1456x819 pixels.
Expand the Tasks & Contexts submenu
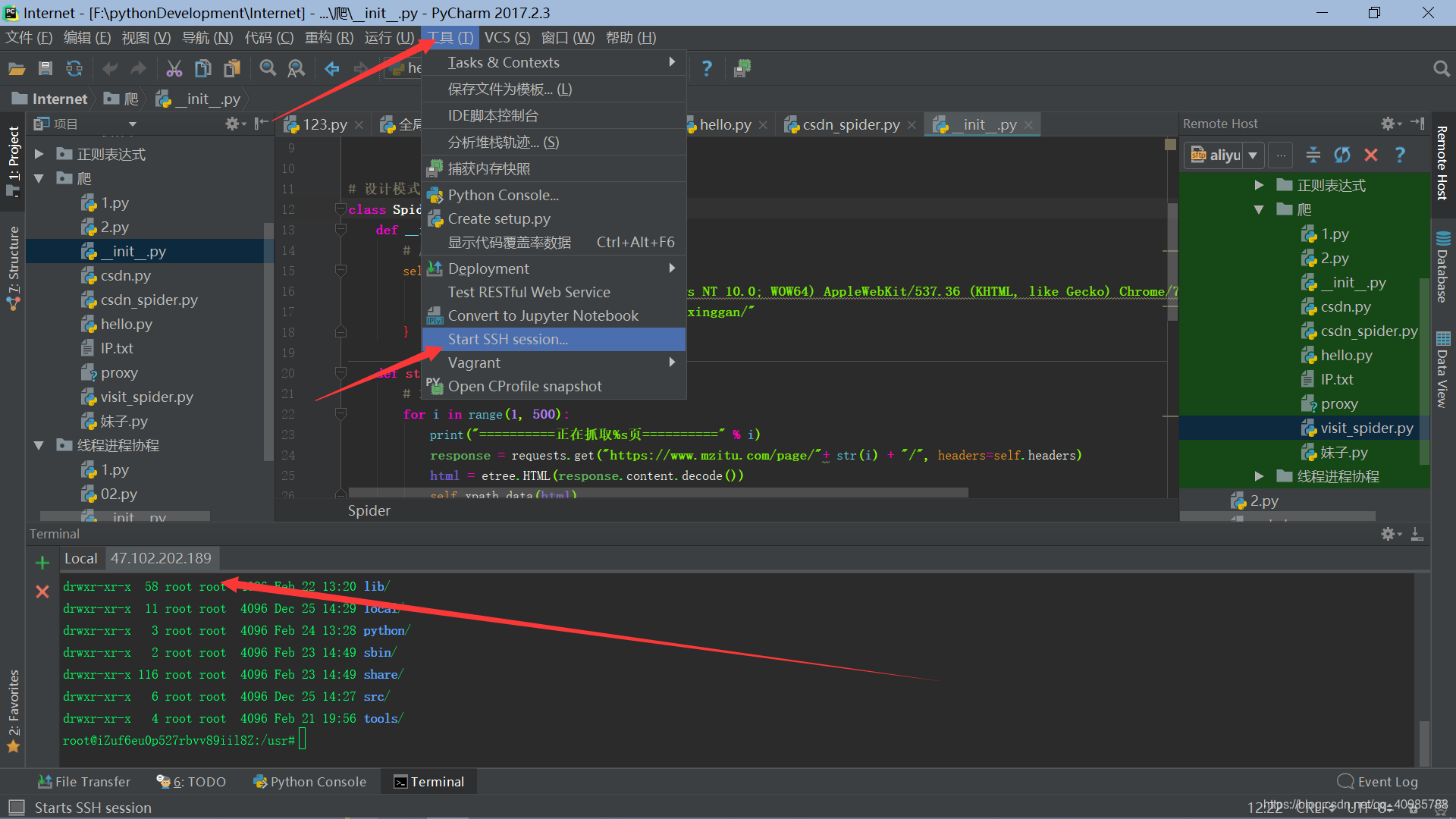[x=554, y=62]
